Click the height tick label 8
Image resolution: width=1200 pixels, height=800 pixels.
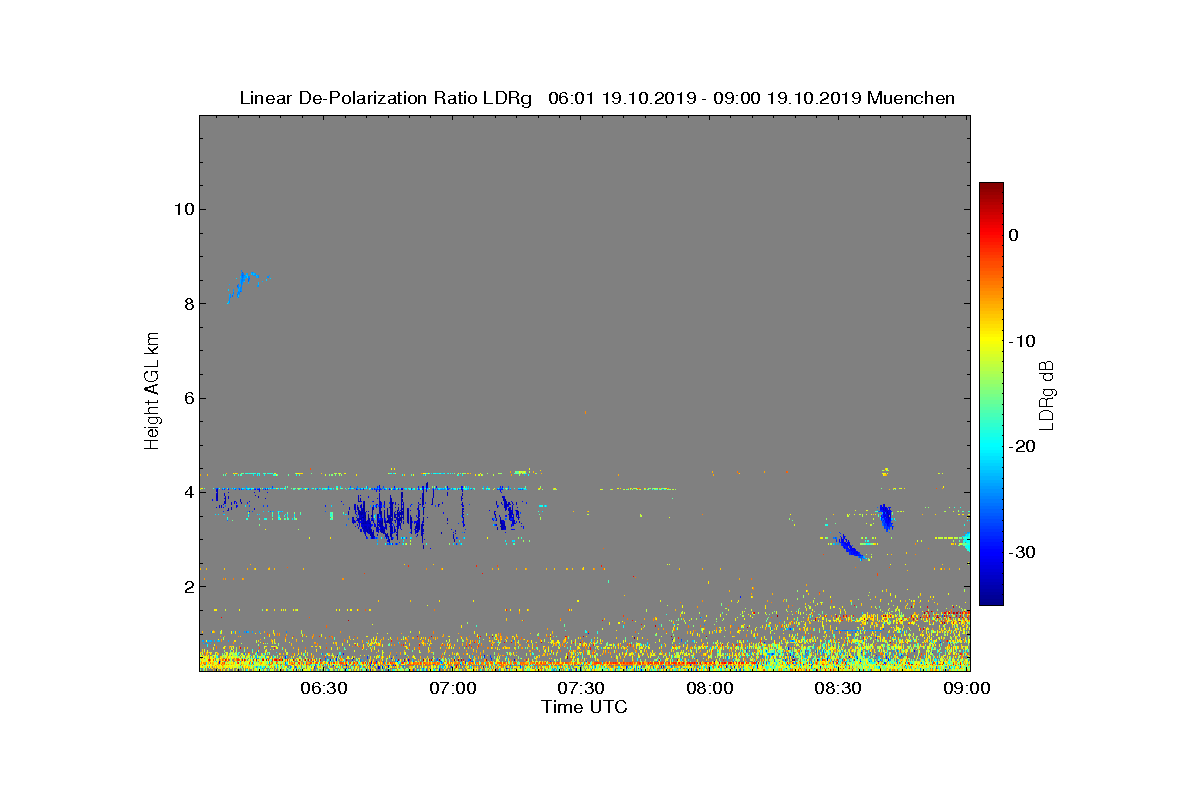[x=188, y=303]
